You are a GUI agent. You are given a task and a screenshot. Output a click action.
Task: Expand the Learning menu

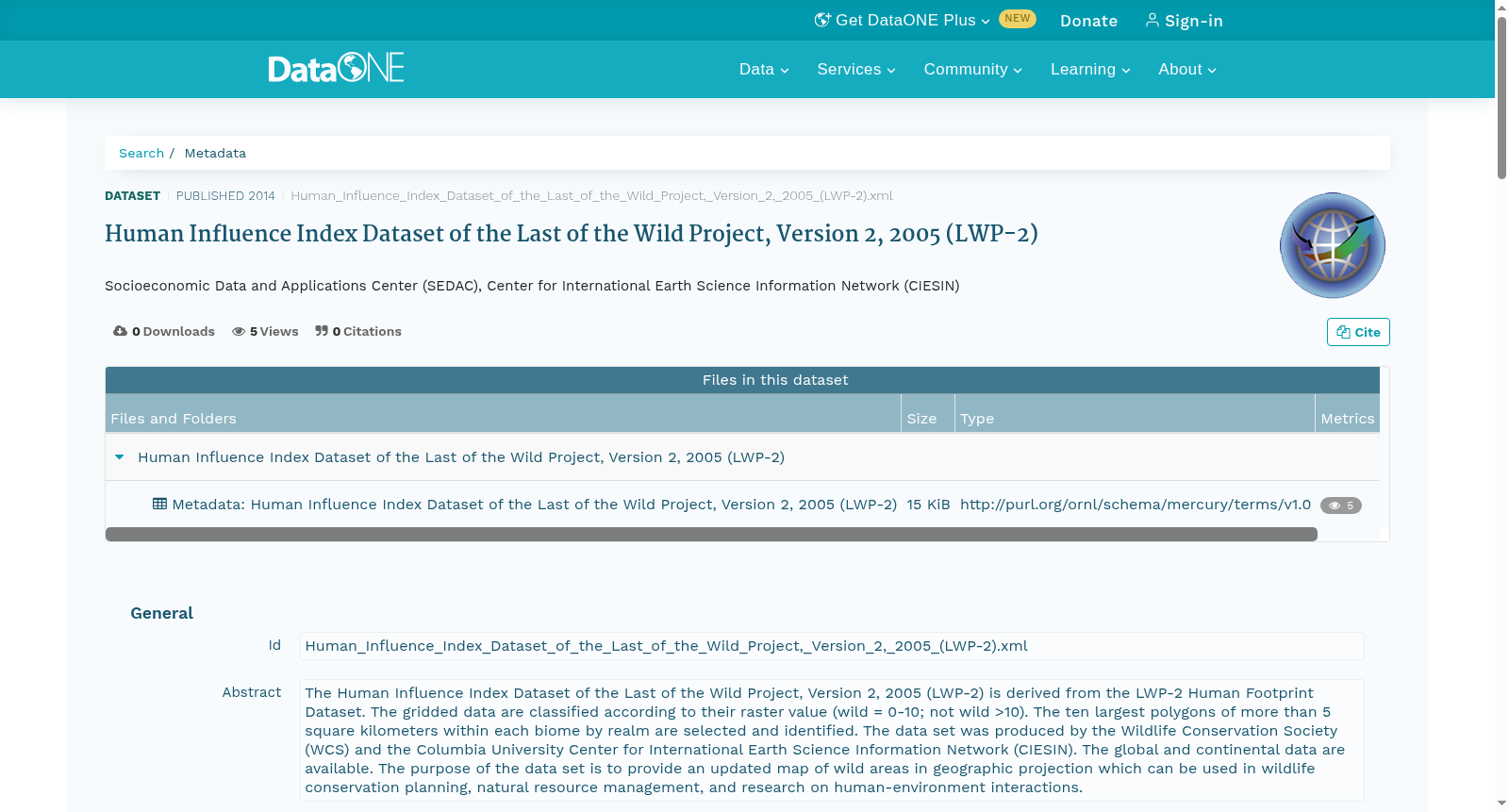[1090, 69]
